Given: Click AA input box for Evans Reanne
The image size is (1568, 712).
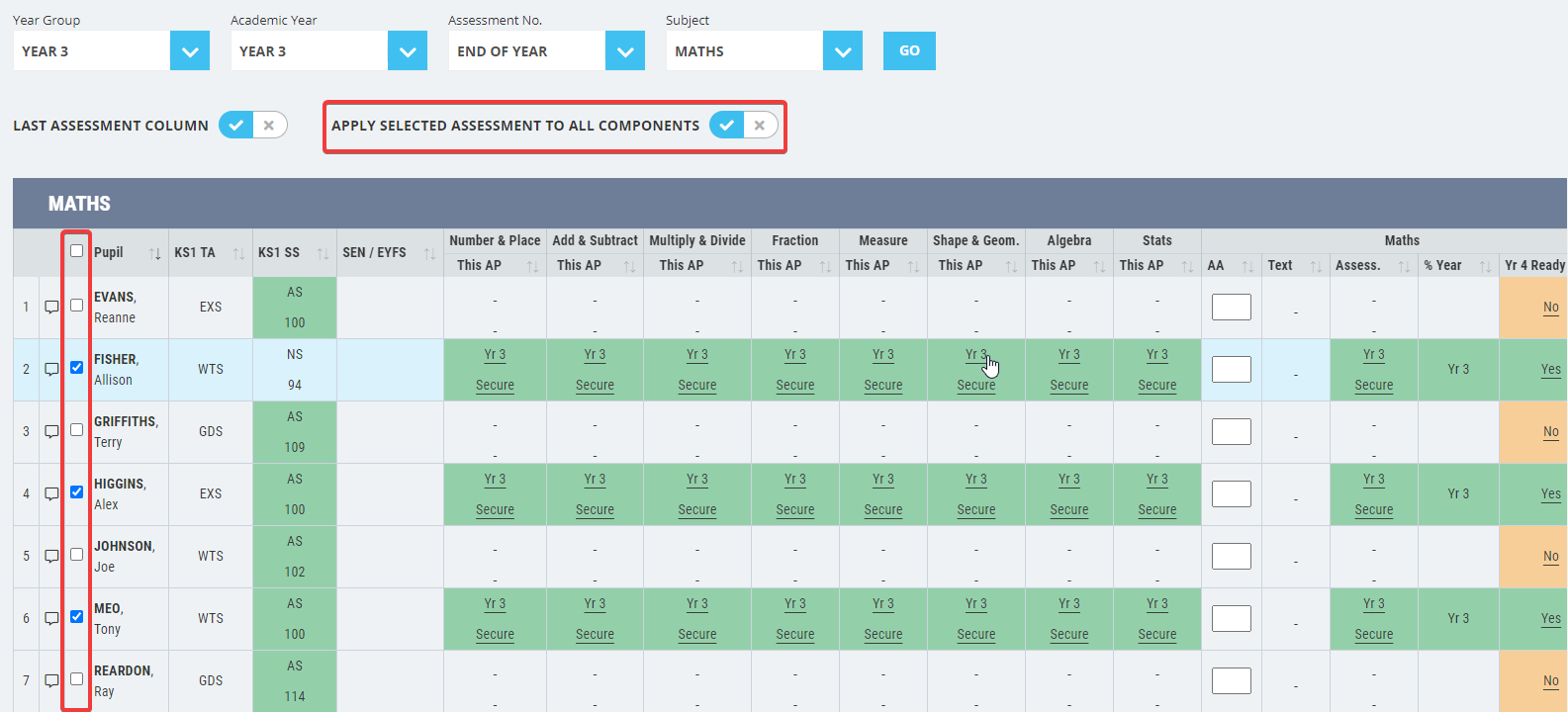Looking at the screenshot, I should pos(1232,307).
